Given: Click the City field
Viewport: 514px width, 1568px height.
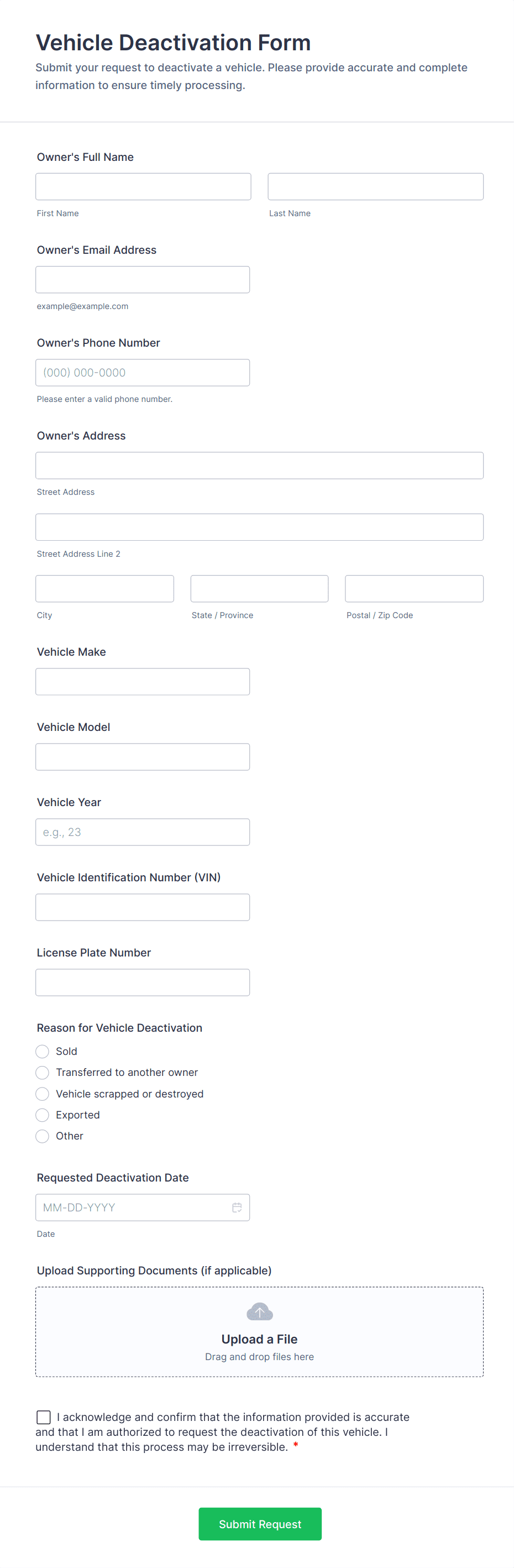Looking at the screenshot, I should (104, 588).
